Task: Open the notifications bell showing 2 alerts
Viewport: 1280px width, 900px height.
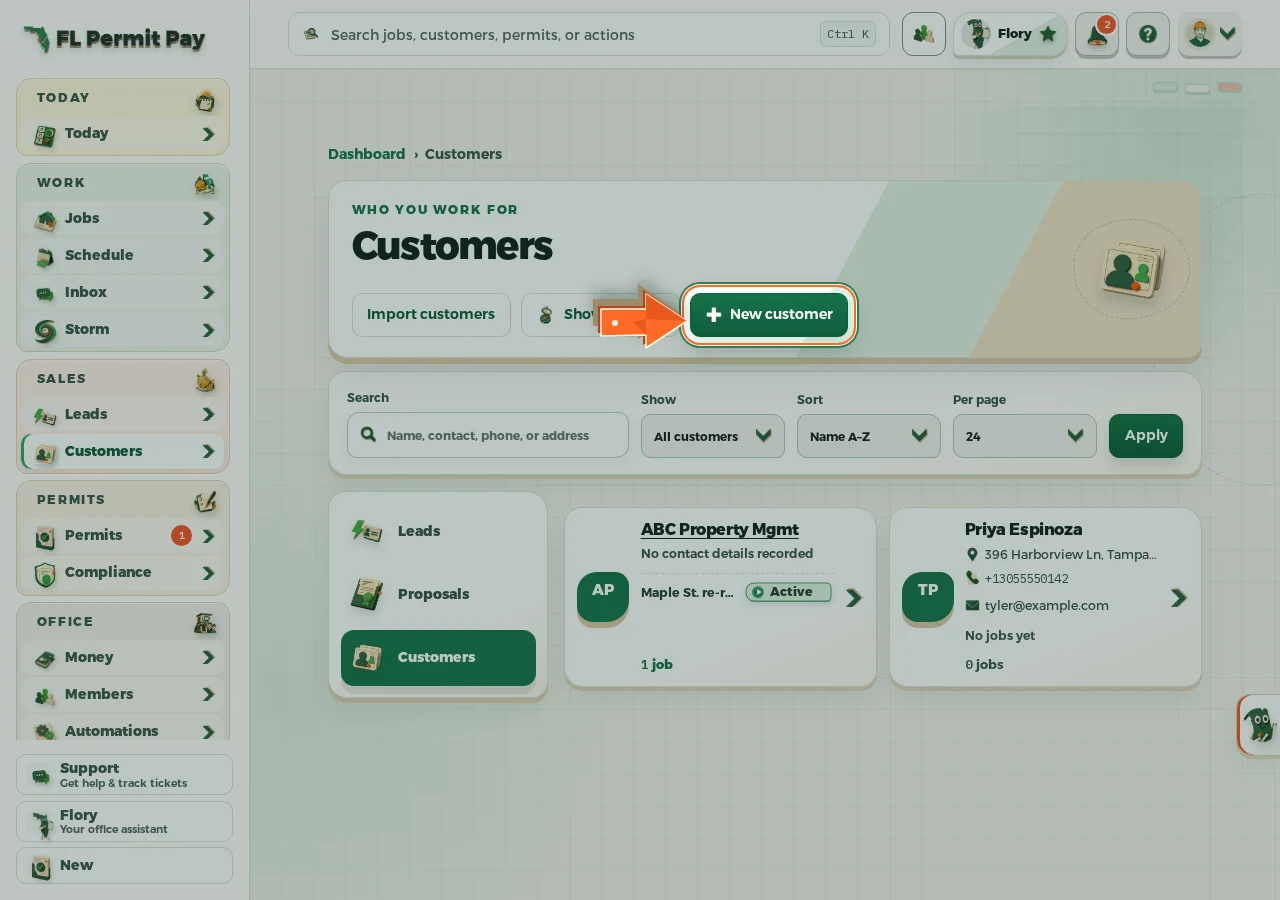Action: (1097, 34)
